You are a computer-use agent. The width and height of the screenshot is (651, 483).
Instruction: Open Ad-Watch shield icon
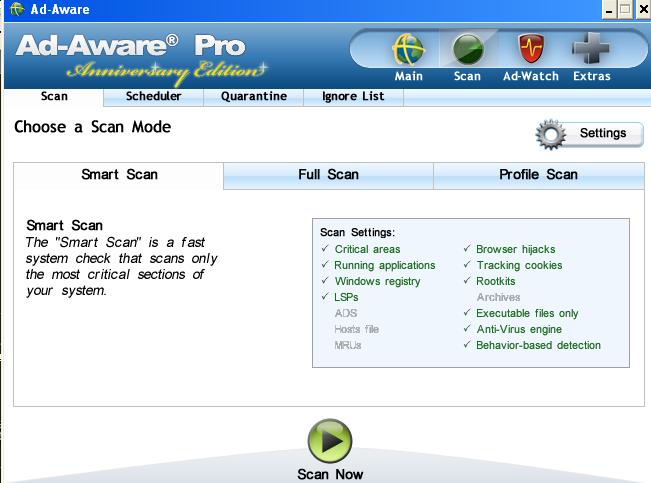529,50
